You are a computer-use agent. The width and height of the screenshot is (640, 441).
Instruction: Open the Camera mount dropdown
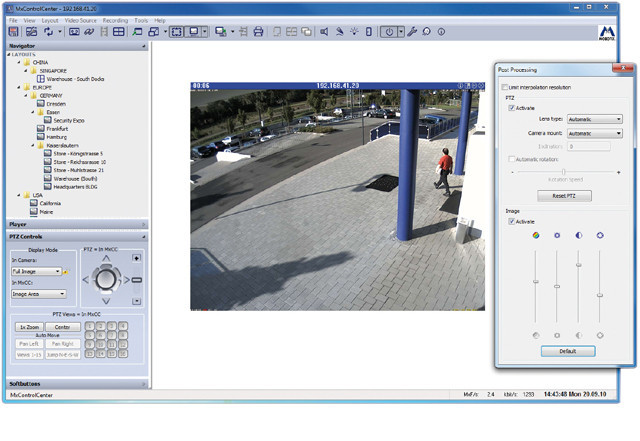pos(594,133)
